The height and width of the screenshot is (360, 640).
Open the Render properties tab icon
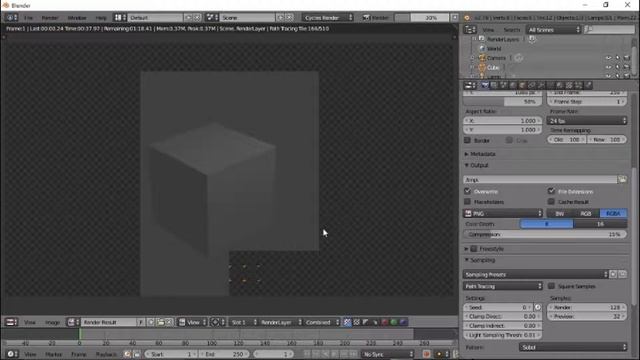(484, 85)
